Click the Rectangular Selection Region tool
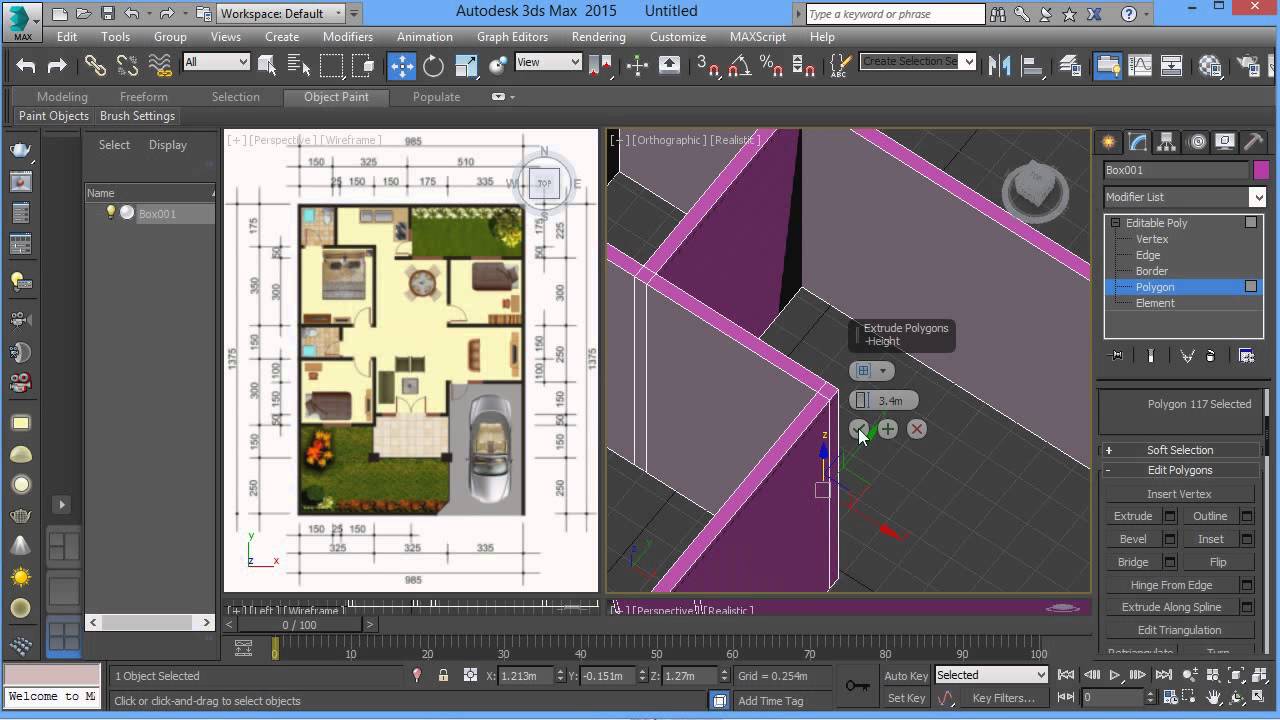 (331, 66)
